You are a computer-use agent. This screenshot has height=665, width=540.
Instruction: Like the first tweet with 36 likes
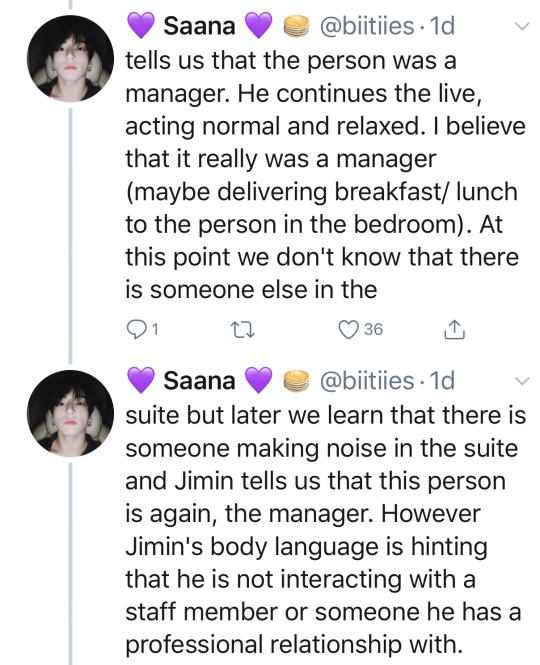pos(348,330)
